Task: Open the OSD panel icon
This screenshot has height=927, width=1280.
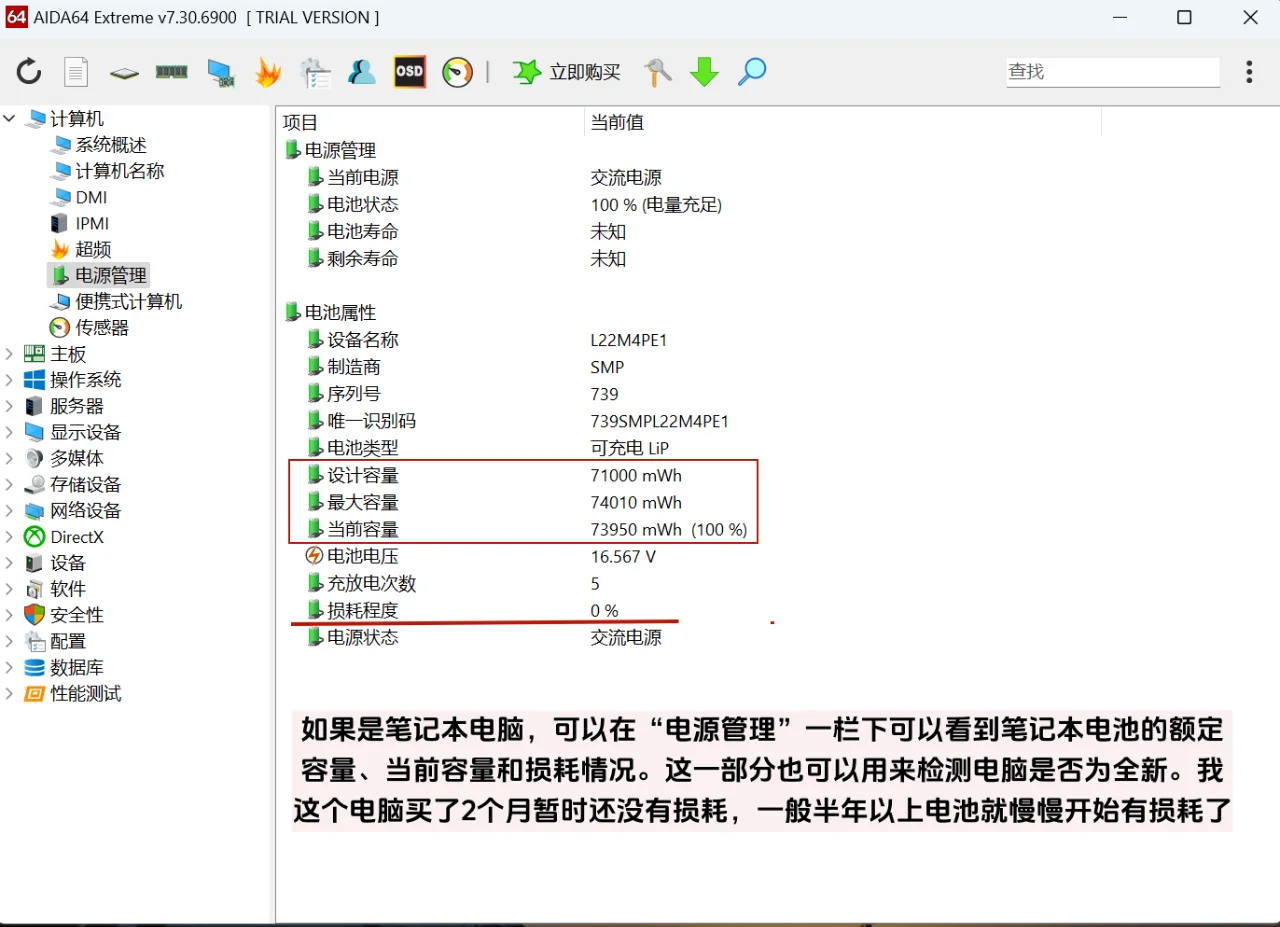Action: pos(409,72)
